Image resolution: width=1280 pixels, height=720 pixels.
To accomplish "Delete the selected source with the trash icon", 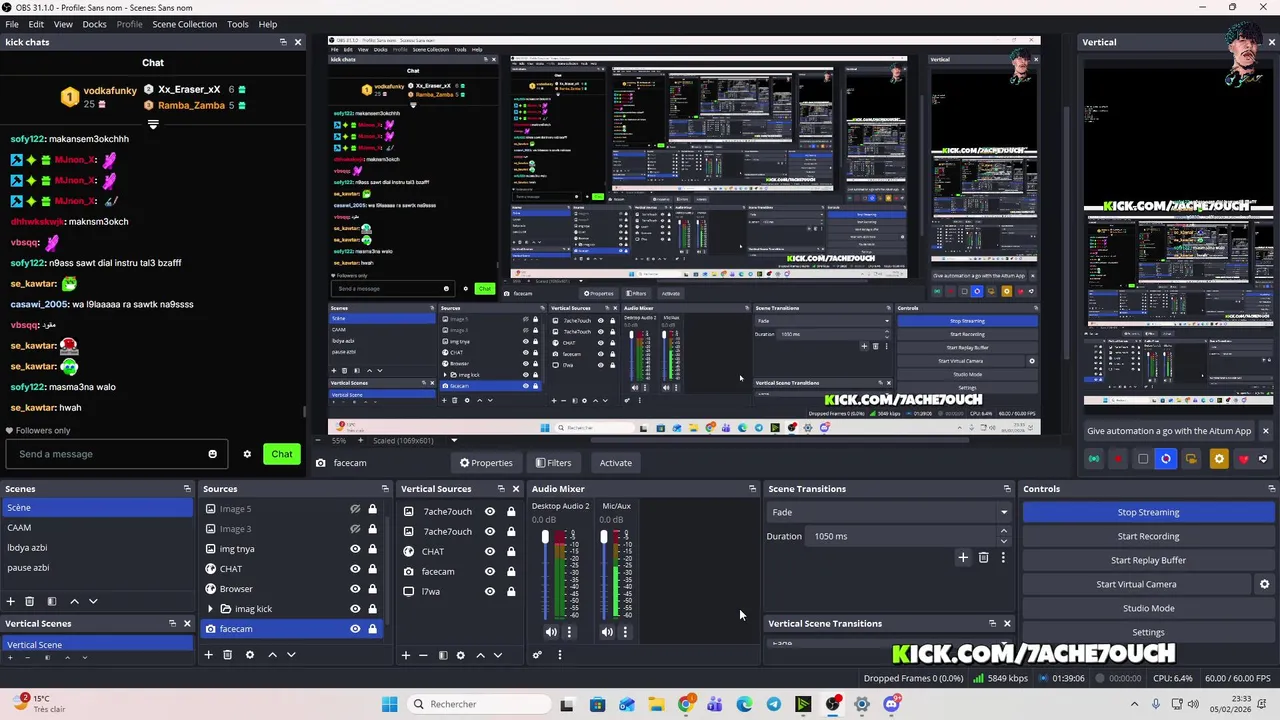I will point(227,655).
